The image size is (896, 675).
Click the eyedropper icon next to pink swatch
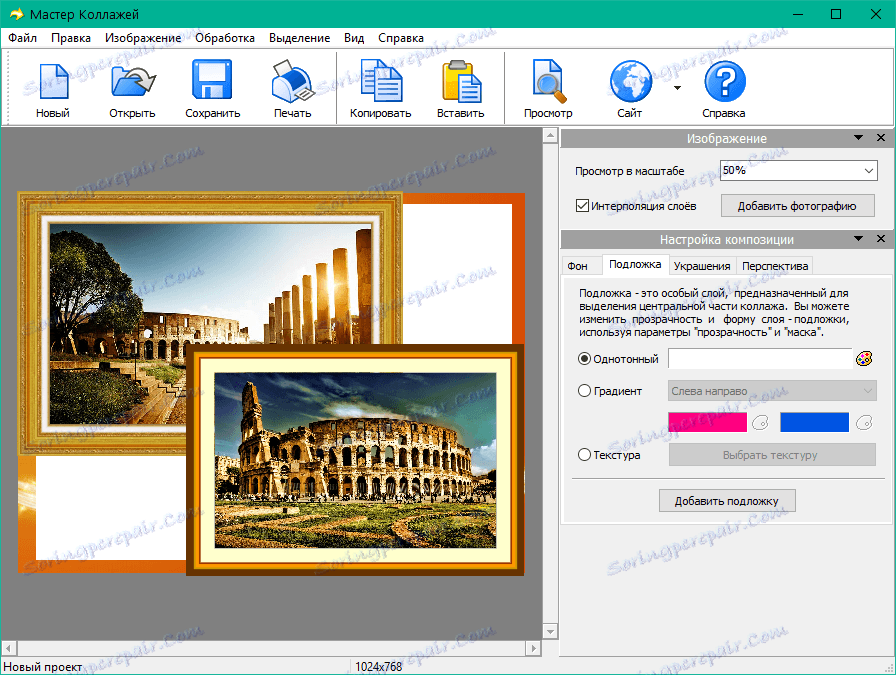coord(761,423)
